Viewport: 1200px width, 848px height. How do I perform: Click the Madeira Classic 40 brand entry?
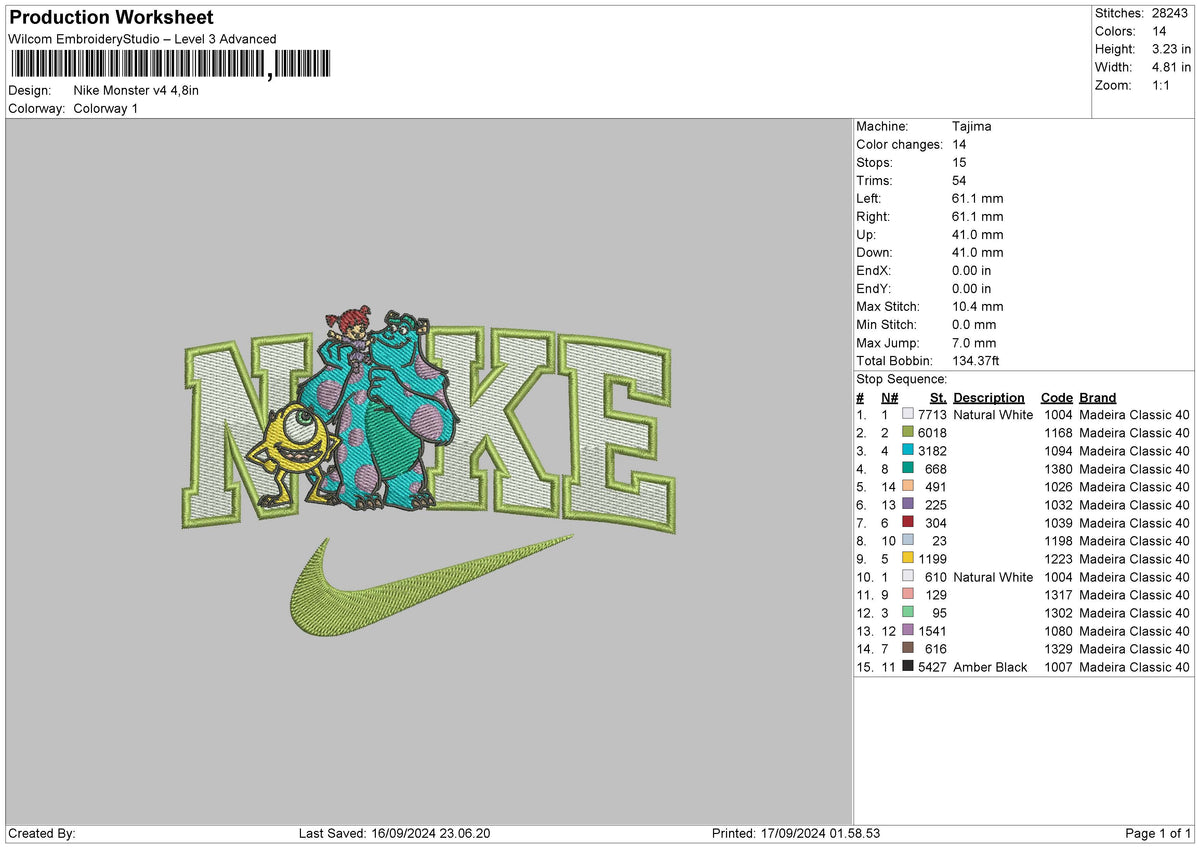click(x=1134, y=414)
